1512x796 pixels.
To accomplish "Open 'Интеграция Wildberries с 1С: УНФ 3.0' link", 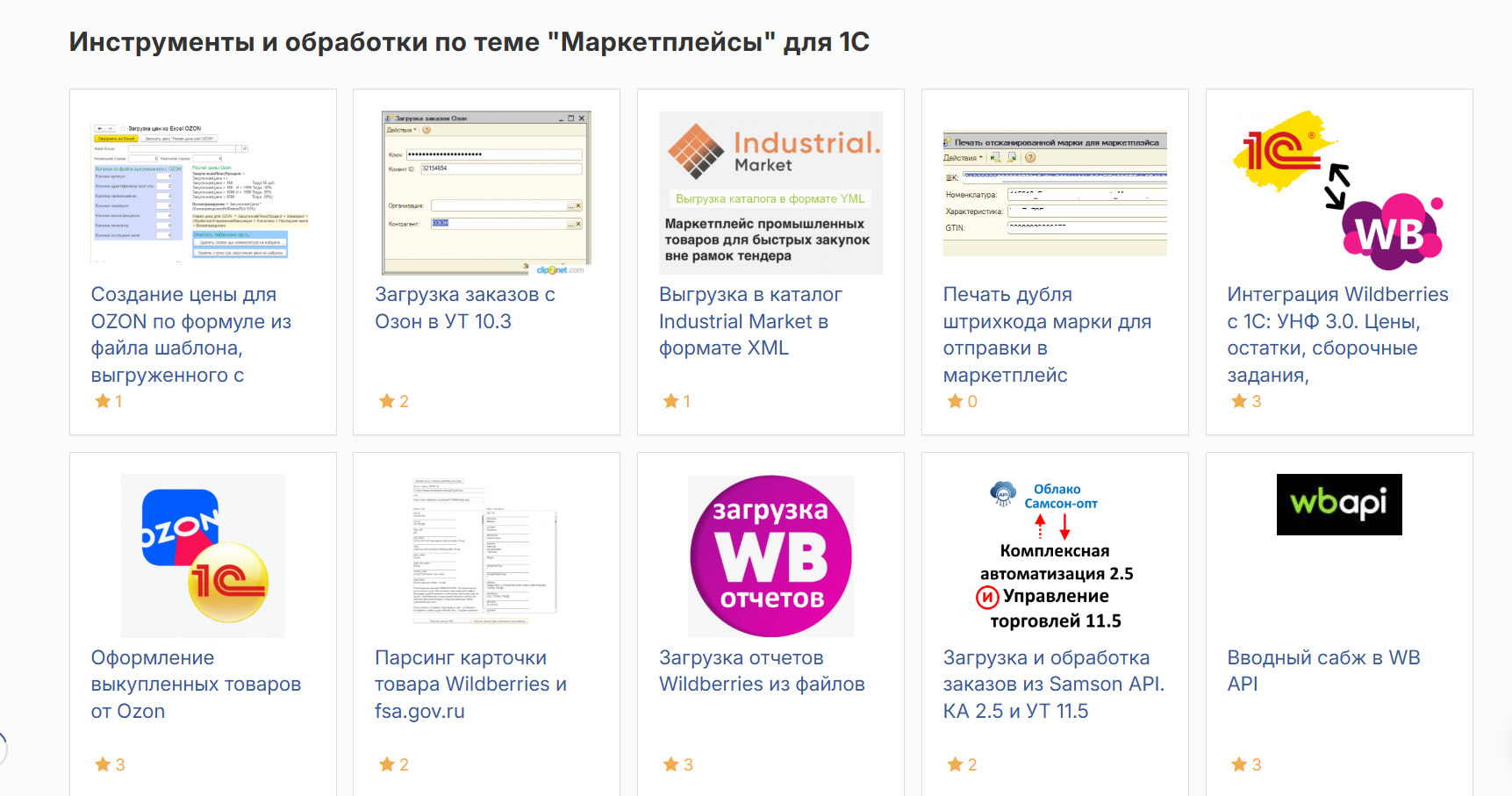I will tap(1337, 334).
